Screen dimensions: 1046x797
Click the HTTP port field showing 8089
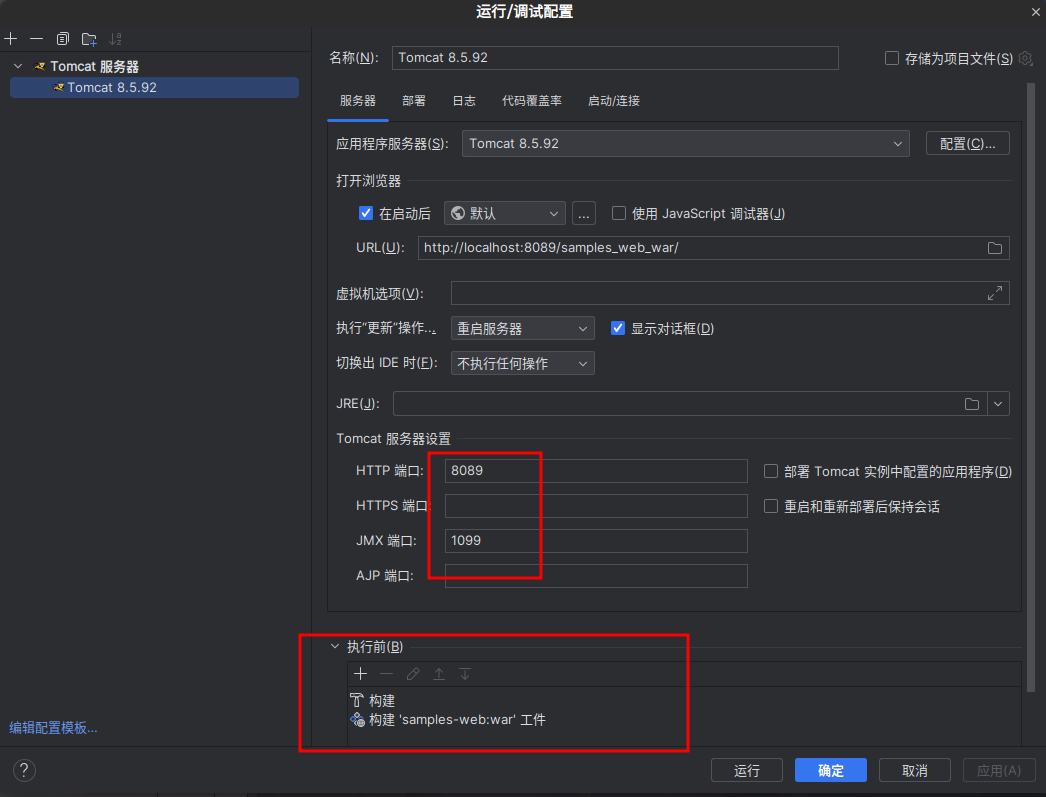[x=596, y=471]
